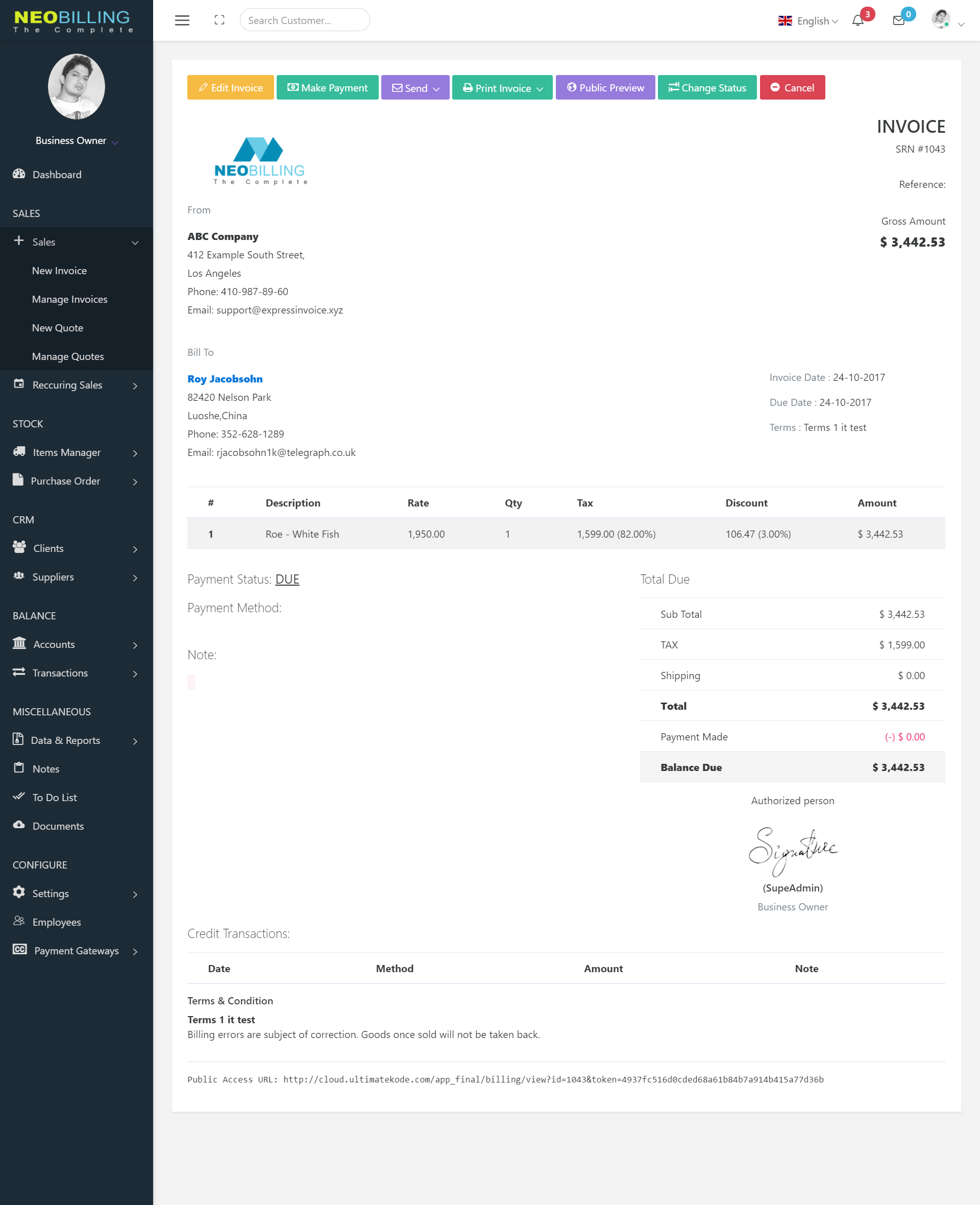
Task: Click the Dashboard sidebar icon
Action: (x=19, y=174)
